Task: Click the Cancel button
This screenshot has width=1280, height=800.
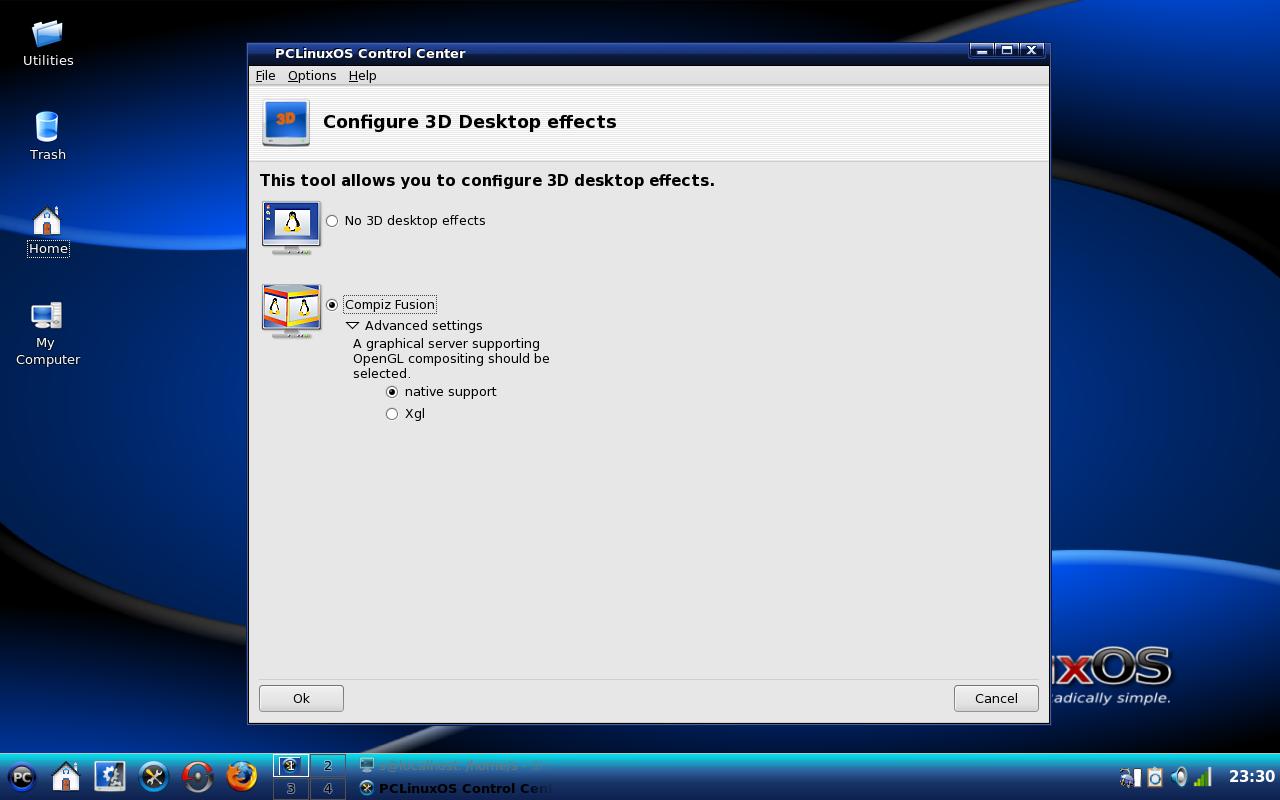Action: 996,699
